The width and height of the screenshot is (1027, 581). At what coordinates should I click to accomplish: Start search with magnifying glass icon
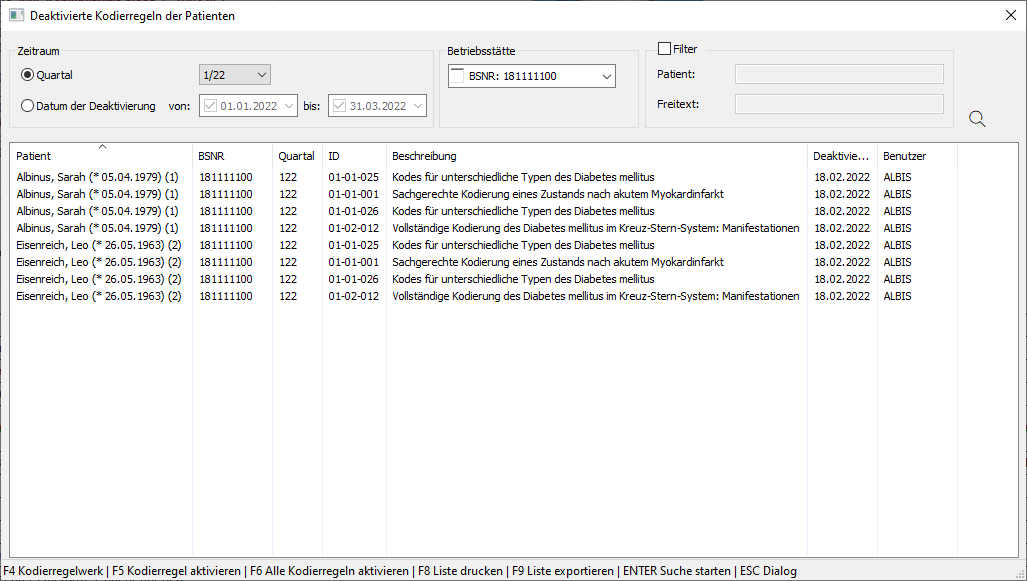(x=977, y=119)
